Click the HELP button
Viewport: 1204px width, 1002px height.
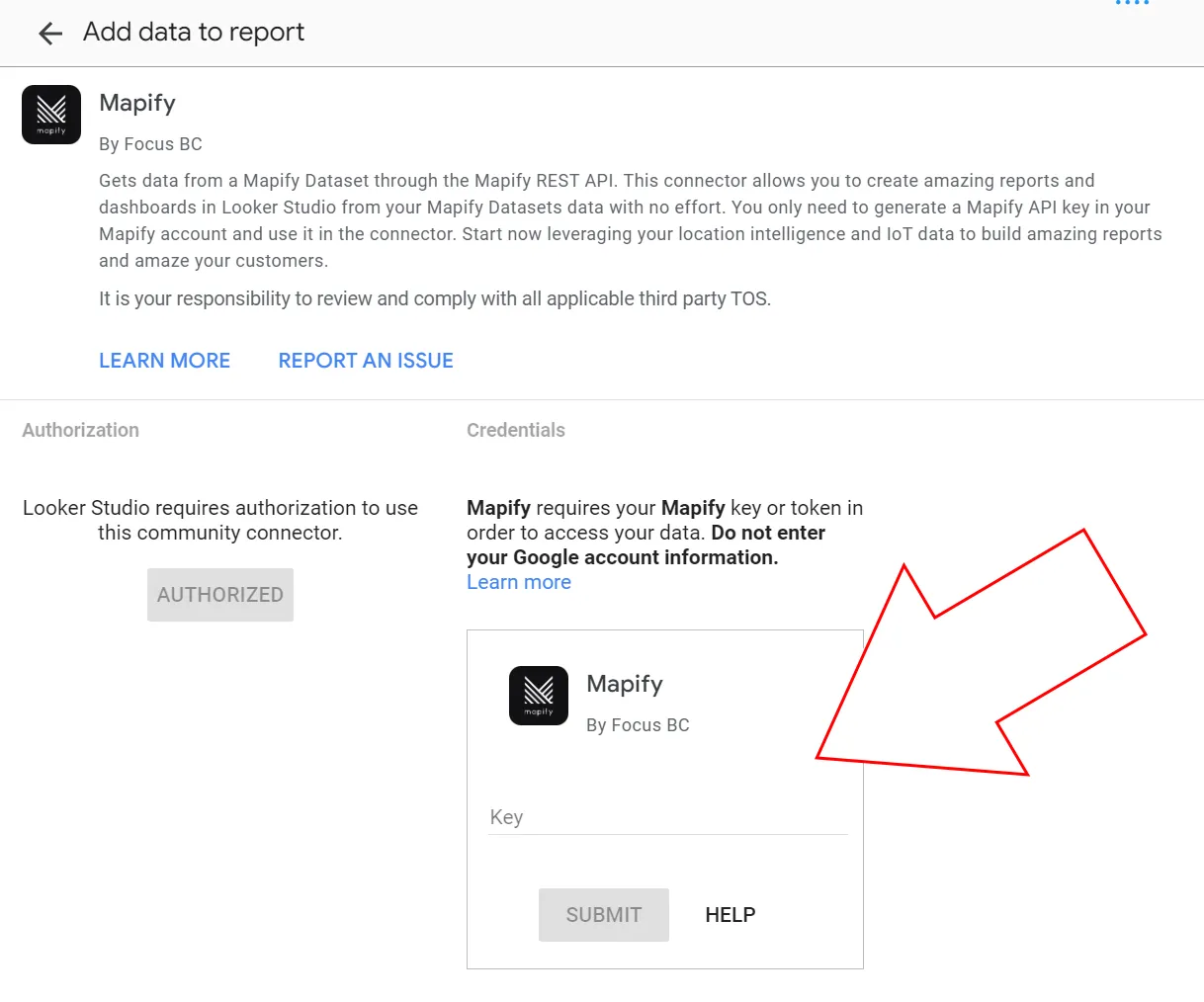(731, 915)
